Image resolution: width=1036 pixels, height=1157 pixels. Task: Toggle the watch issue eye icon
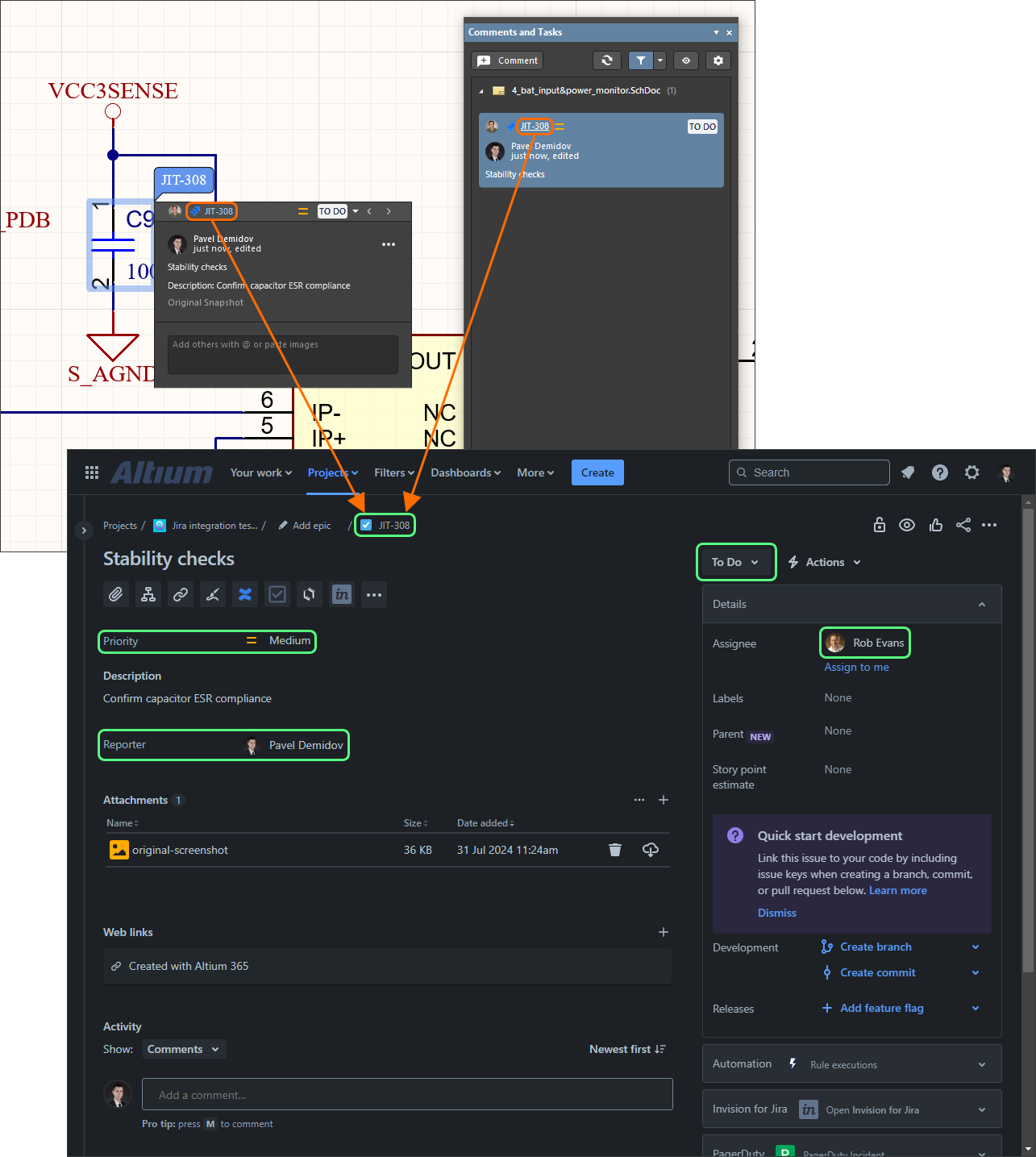tap(907, 525)
